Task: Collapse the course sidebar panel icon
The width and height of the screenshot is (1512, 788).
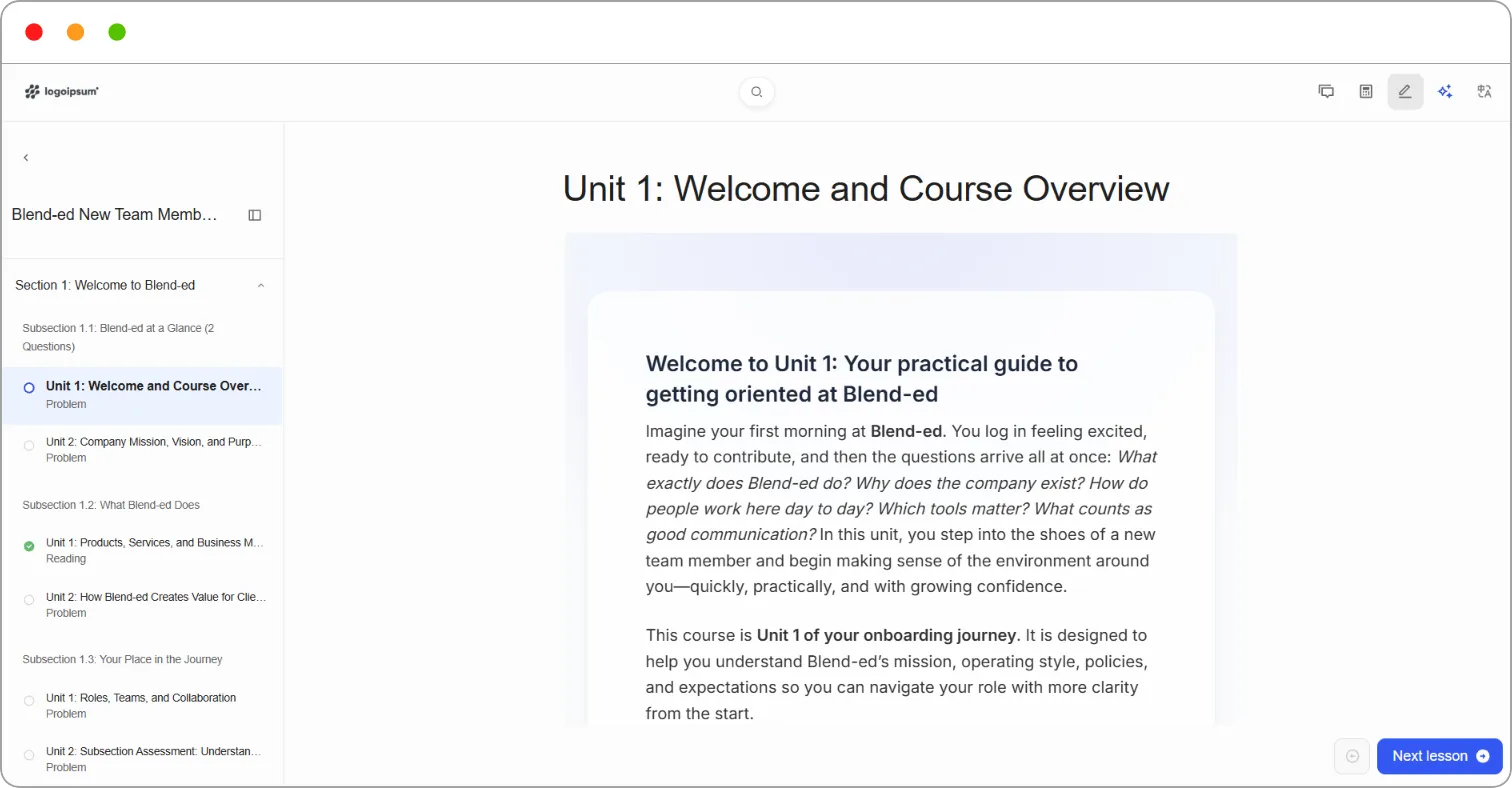Action: [255, 215]
